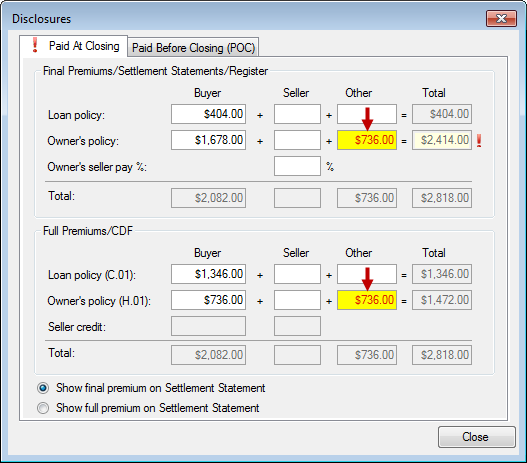Click the Owner's seller pay % field
This screenshot has height=463, width=527.
point(297,166)
